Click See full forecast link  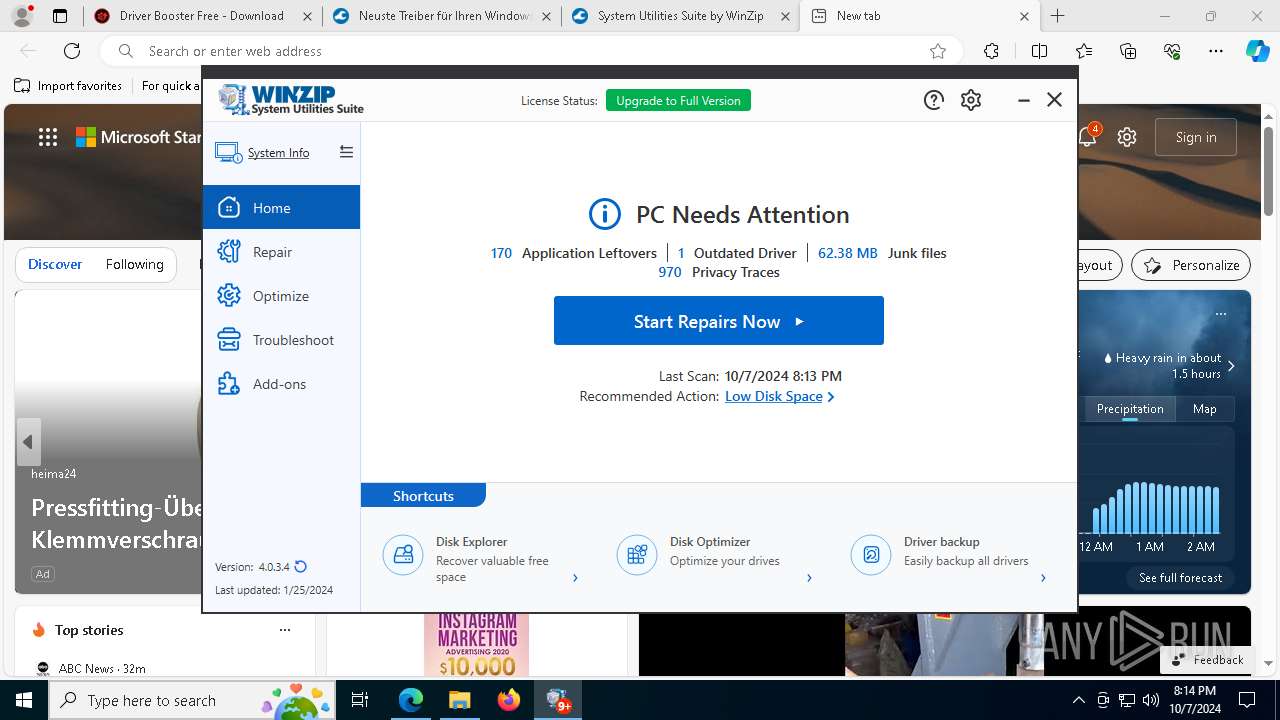point(1180,578)
